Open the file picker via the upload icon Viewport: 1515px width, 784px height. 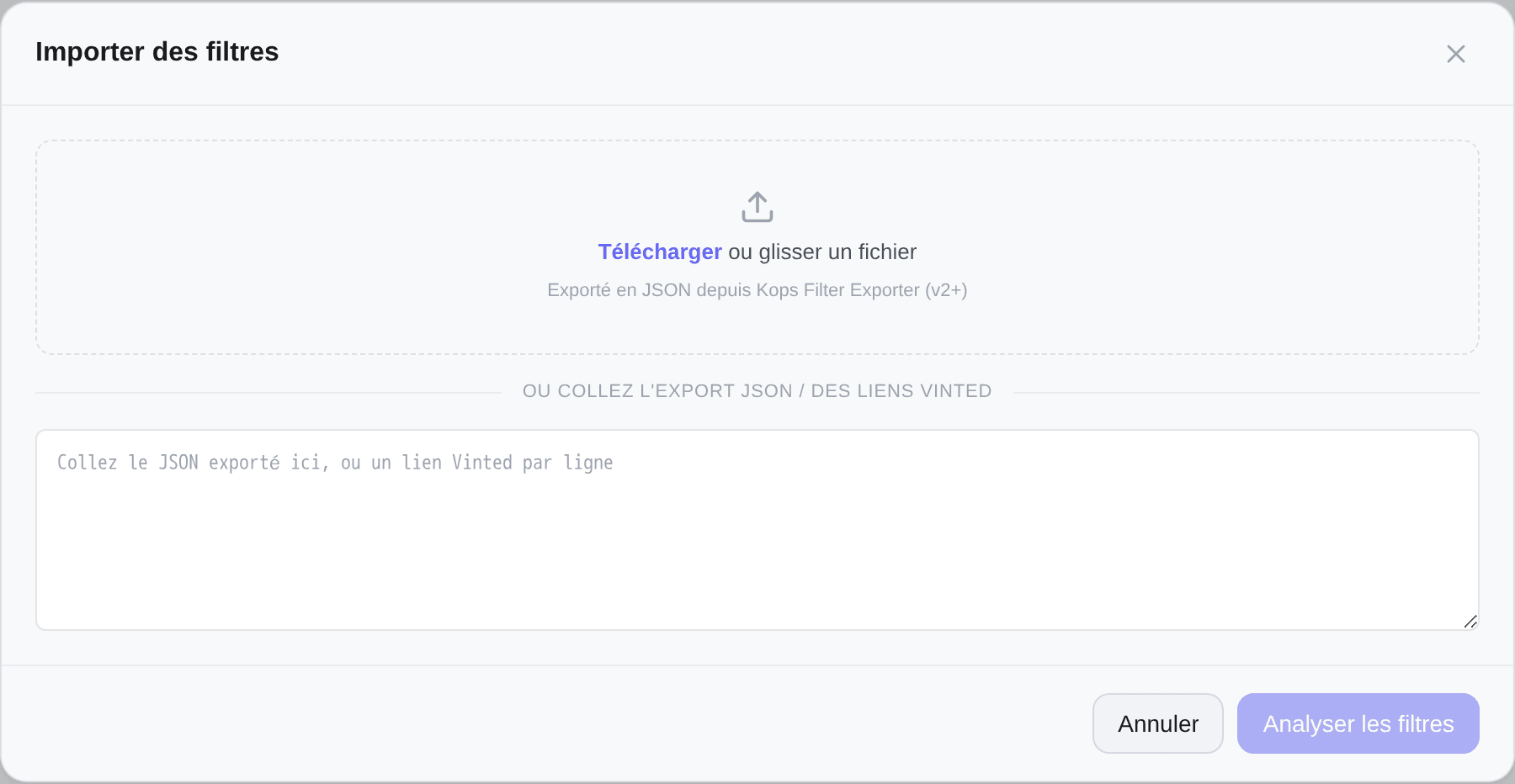pyautogui.click(x=757, y=207)
